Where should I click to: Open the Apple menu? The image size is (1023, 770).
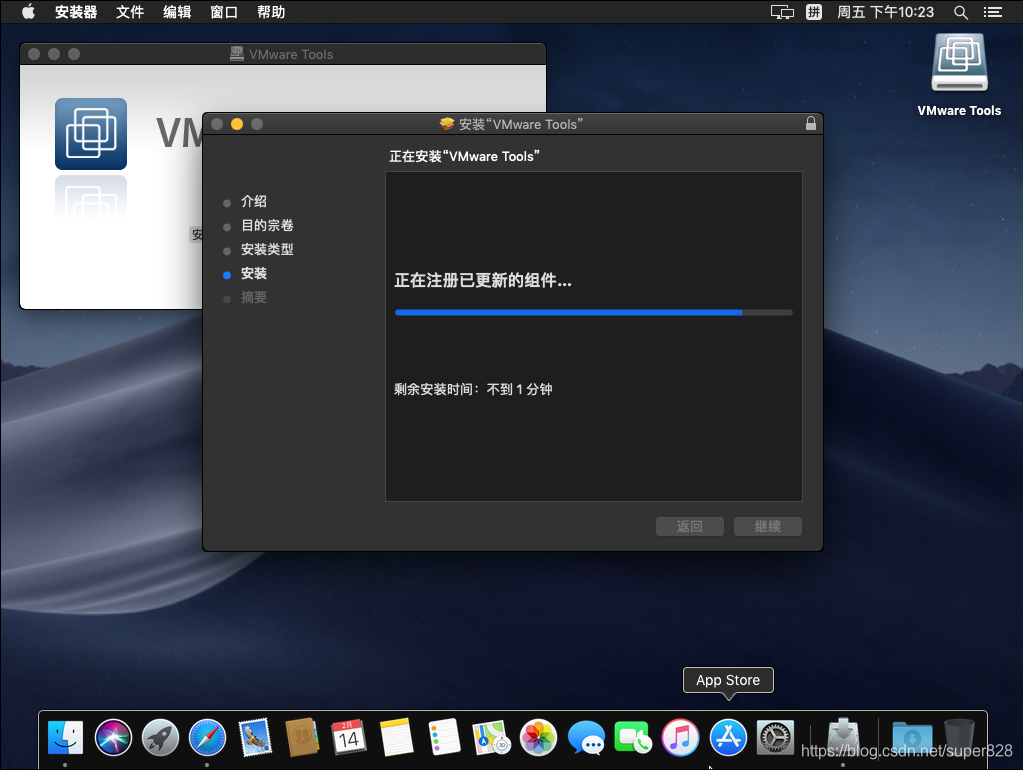coord(28,12)
